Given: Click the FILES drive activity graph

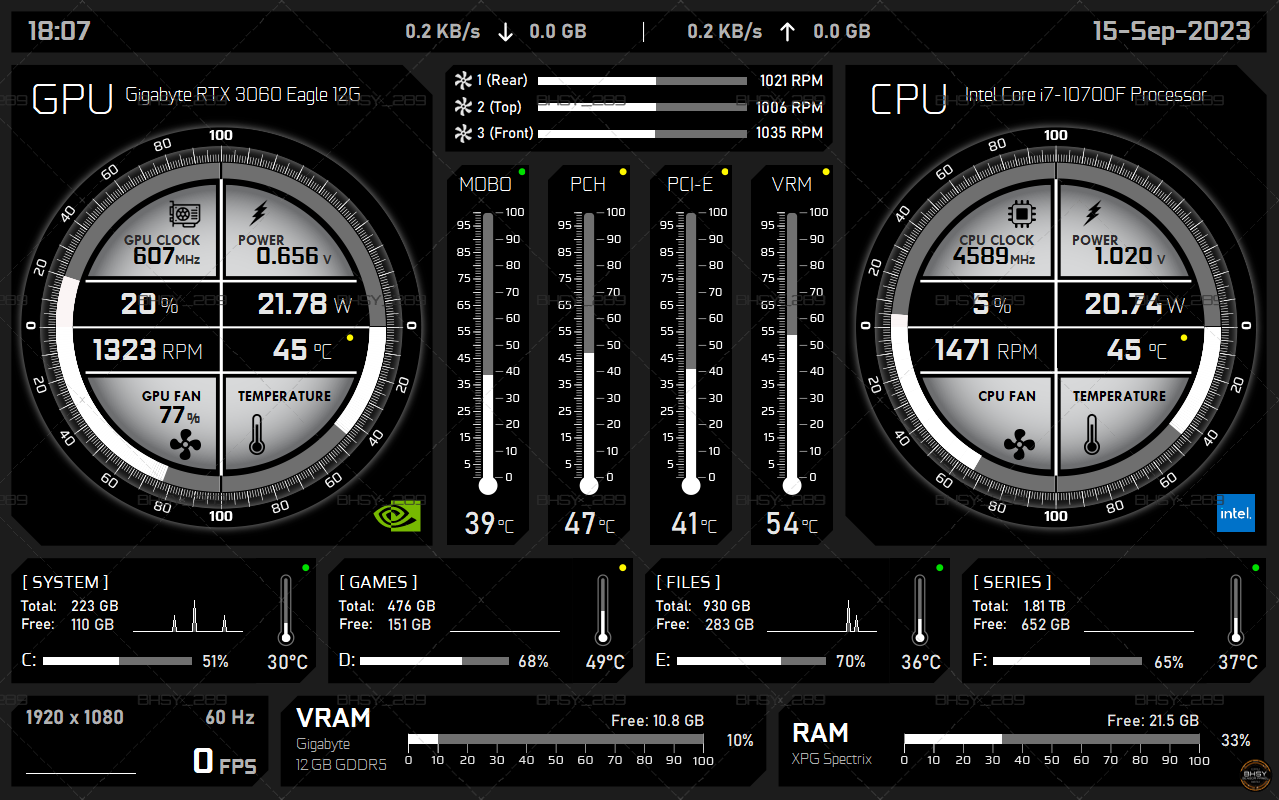Looking at the screenshot, I should pos(822,616).
